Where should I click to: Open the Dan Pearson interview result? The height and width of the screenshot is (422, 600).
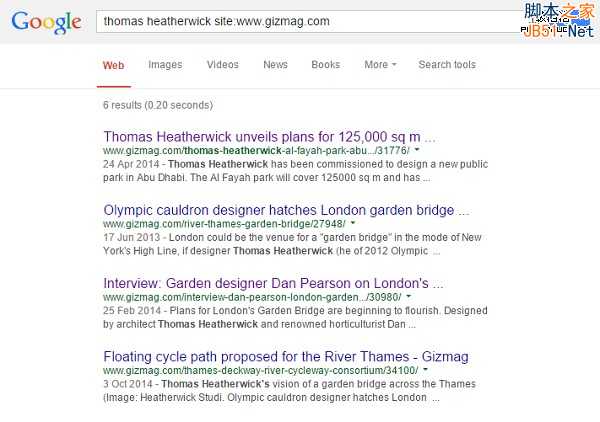click(x=273, y=283)
